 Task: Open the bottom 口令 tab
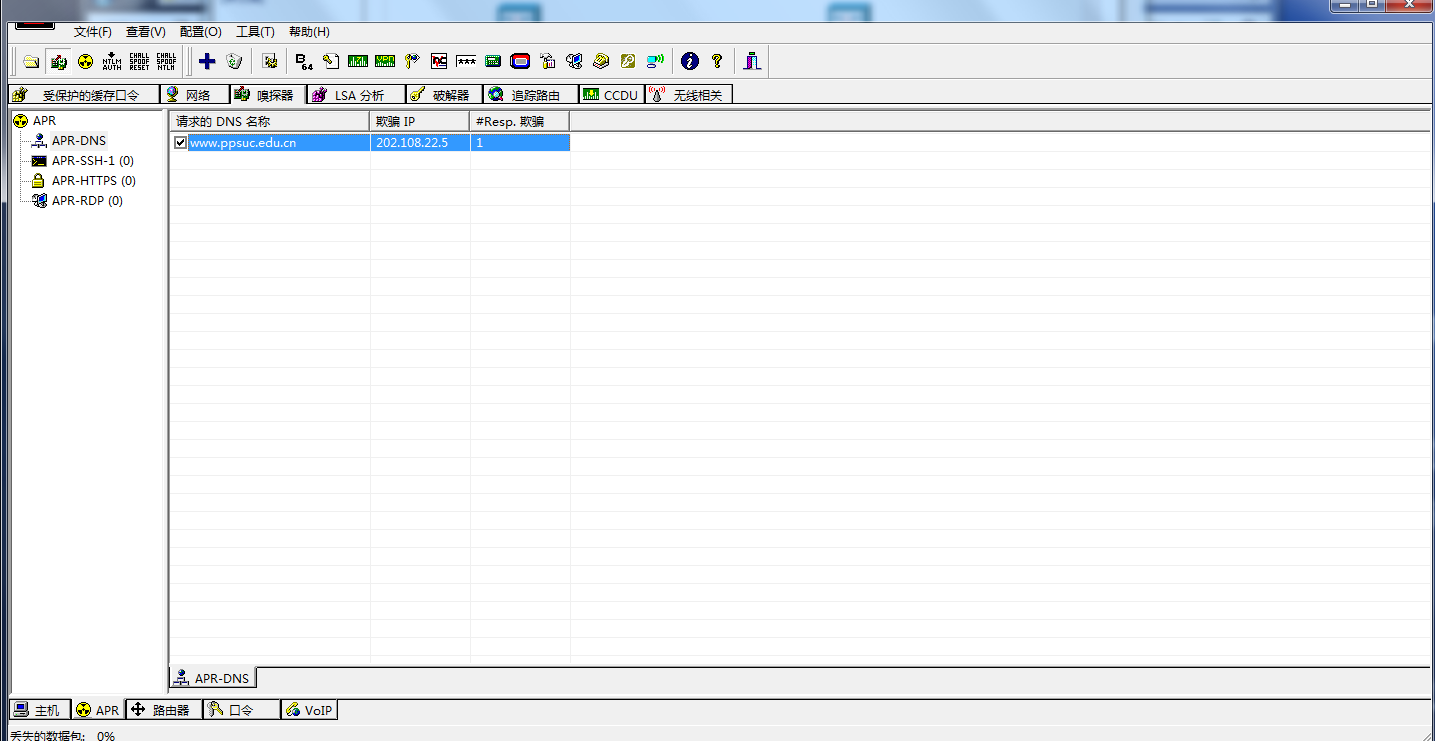241,710
